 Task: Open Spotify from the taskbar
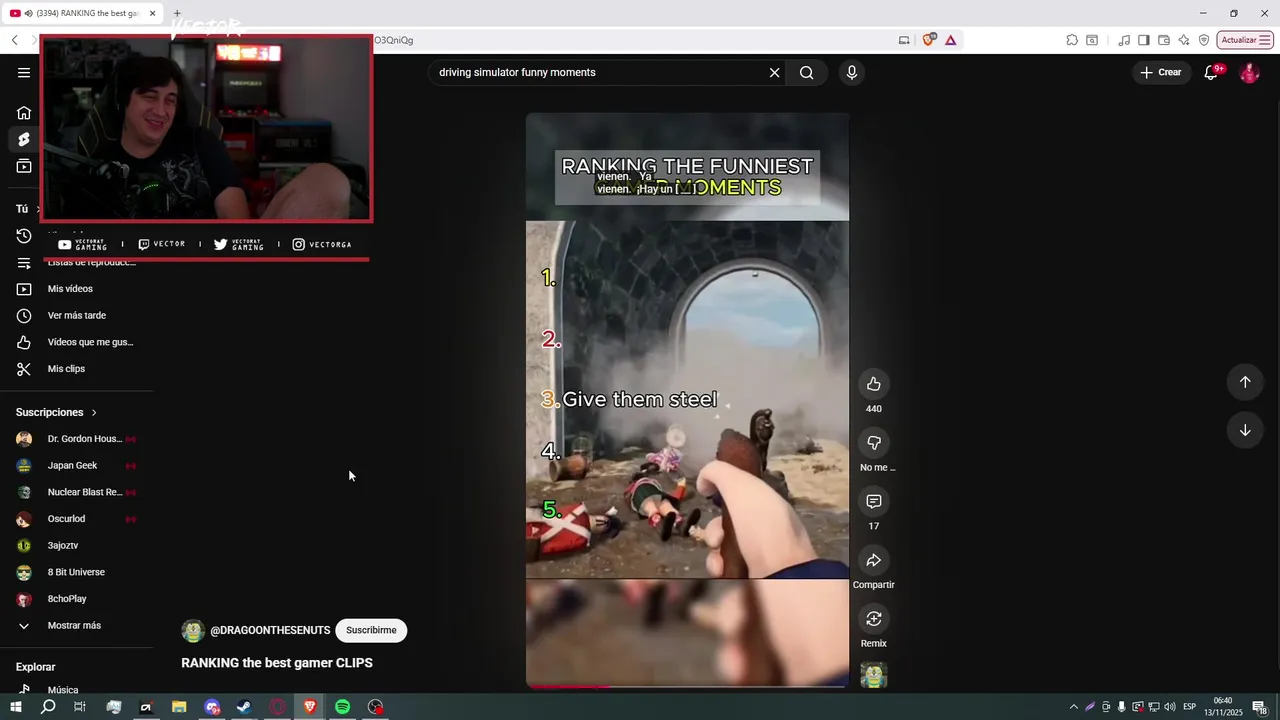342,707
